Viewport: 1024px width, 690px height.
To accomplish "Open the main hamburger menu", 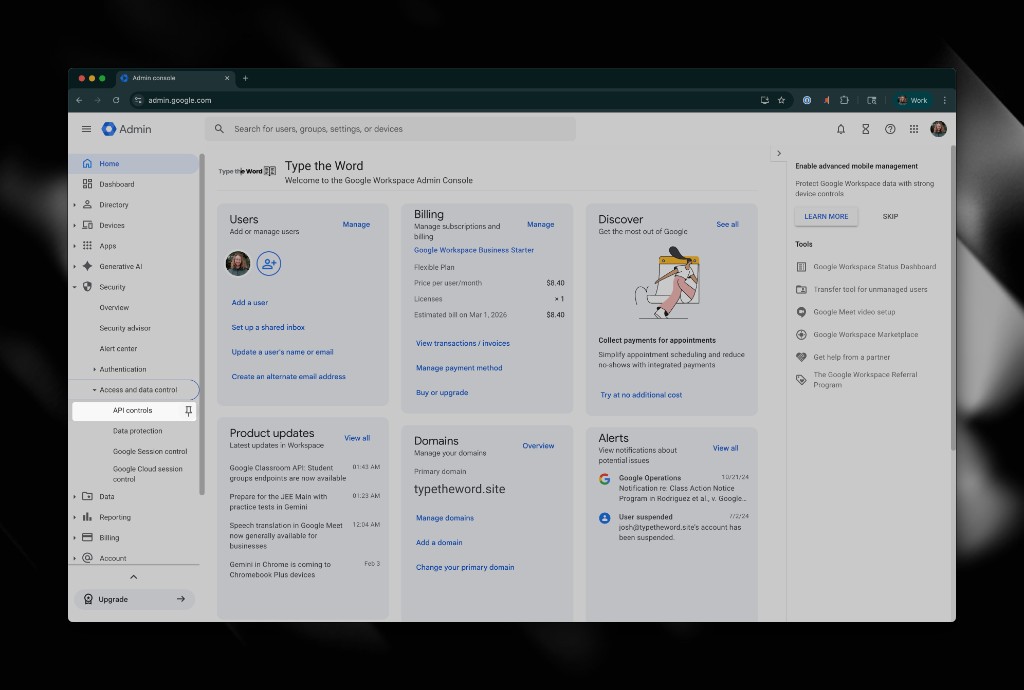I will tap(86, 129).
